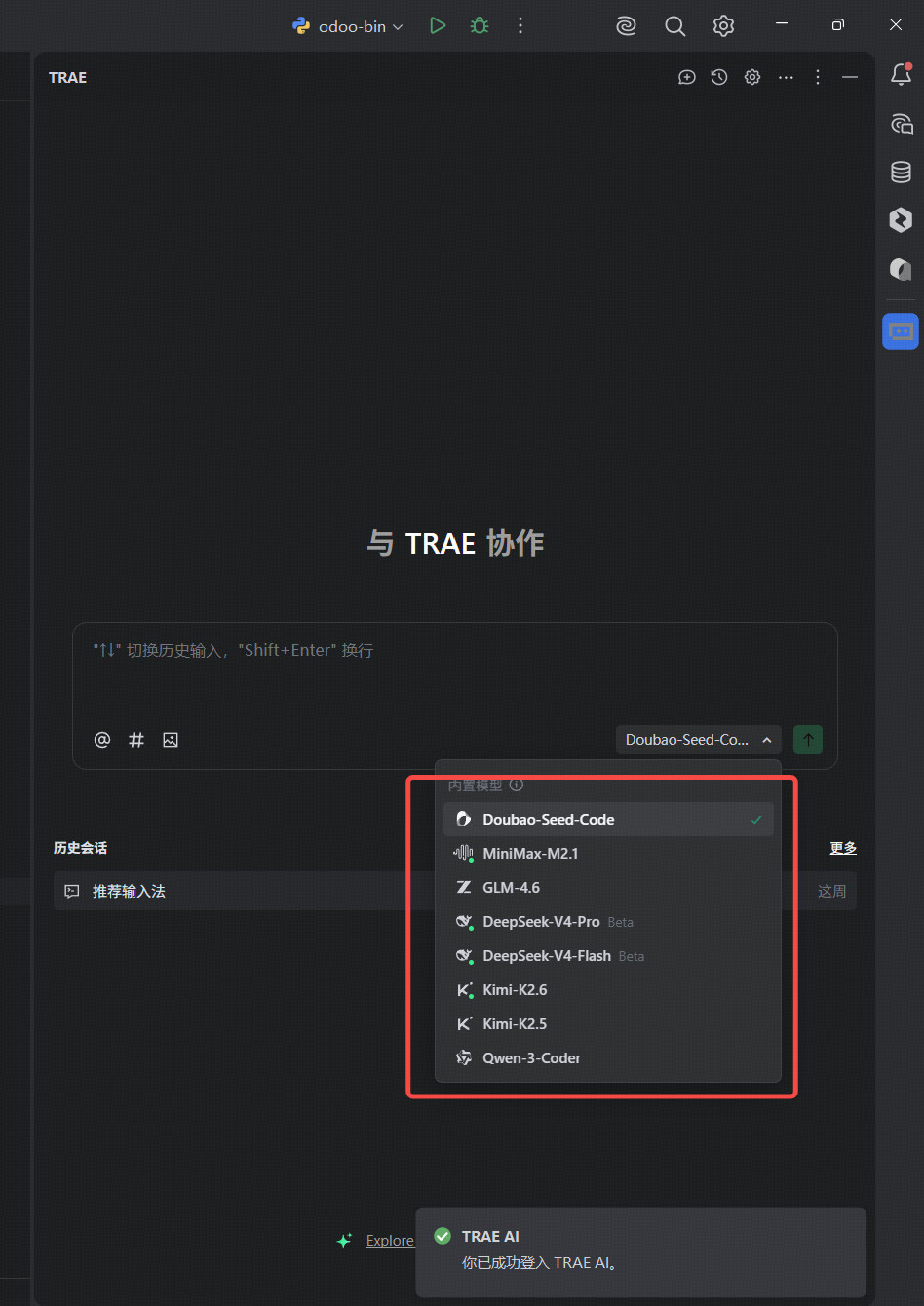Switch to Kimi-K2.6 model
The width and height of the screenshot is (924, 1306).
(608, 990)
